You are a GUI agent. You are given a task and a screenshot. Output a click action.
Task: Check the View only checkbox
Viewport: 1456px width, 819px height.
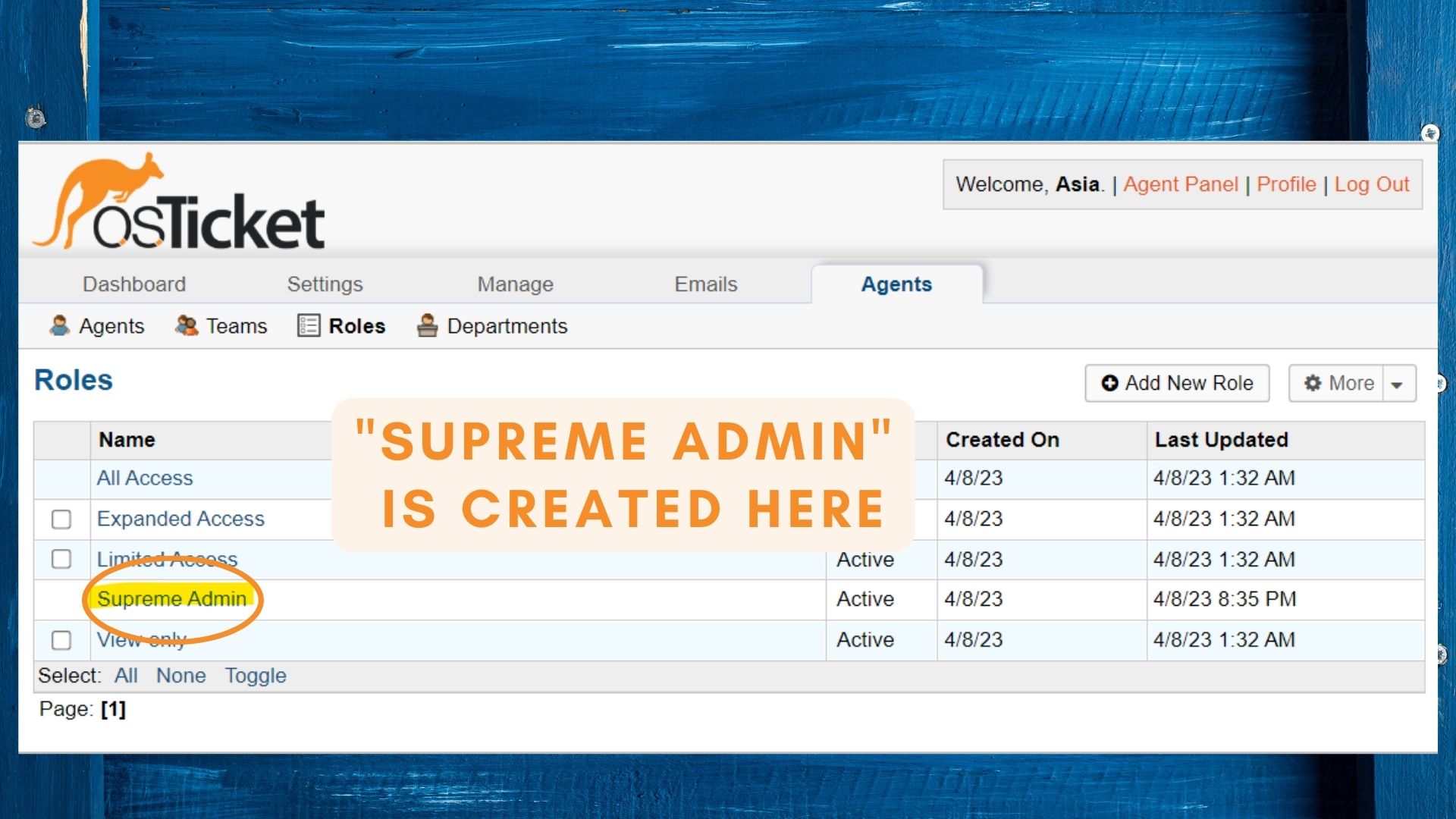tap(61, 640)
